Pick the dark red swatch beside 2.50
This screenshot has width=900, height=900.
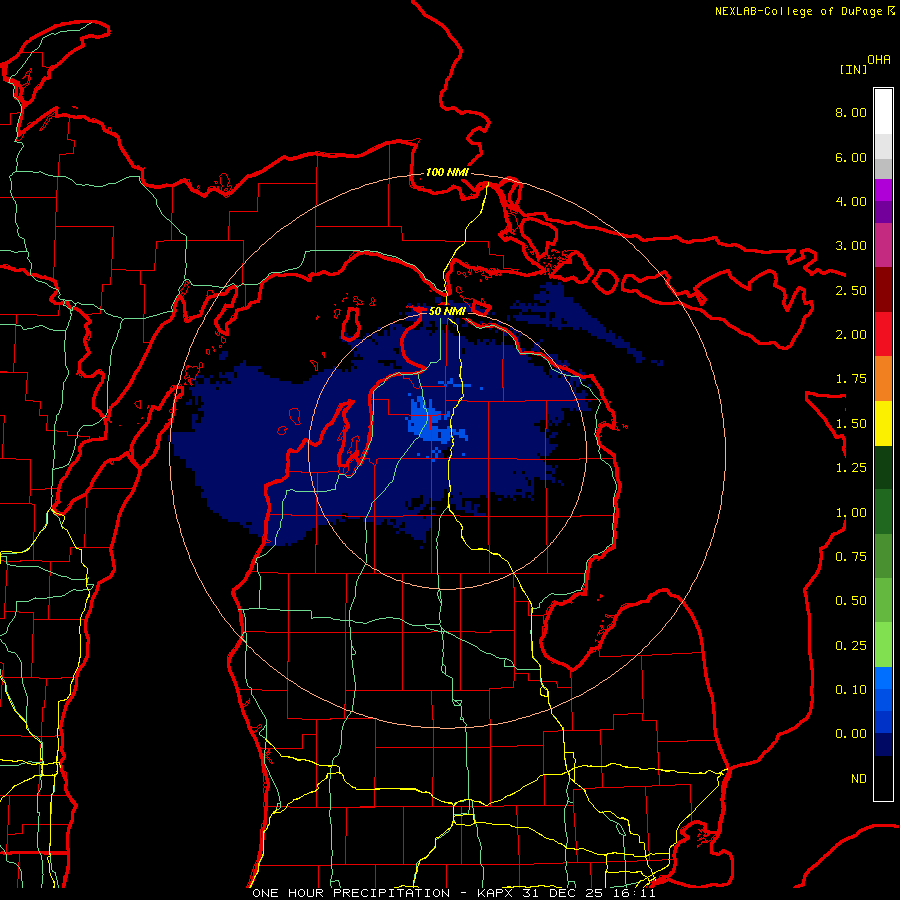[x=883, y=290]
